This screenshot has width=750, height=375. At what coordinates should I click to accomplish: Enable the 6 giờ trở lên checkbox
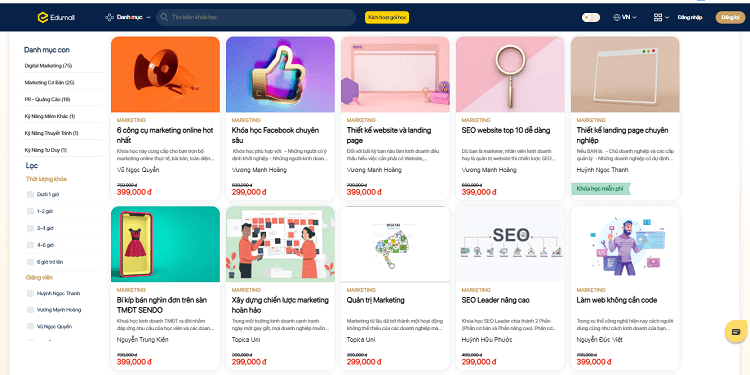click(x=31, y=262)
